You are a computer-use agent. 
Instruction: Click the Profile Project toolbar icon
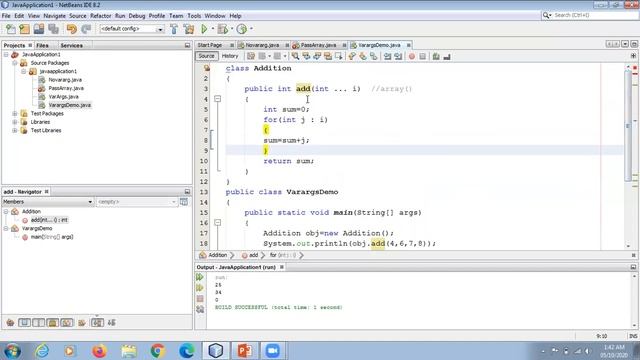[x=242, y=29]
